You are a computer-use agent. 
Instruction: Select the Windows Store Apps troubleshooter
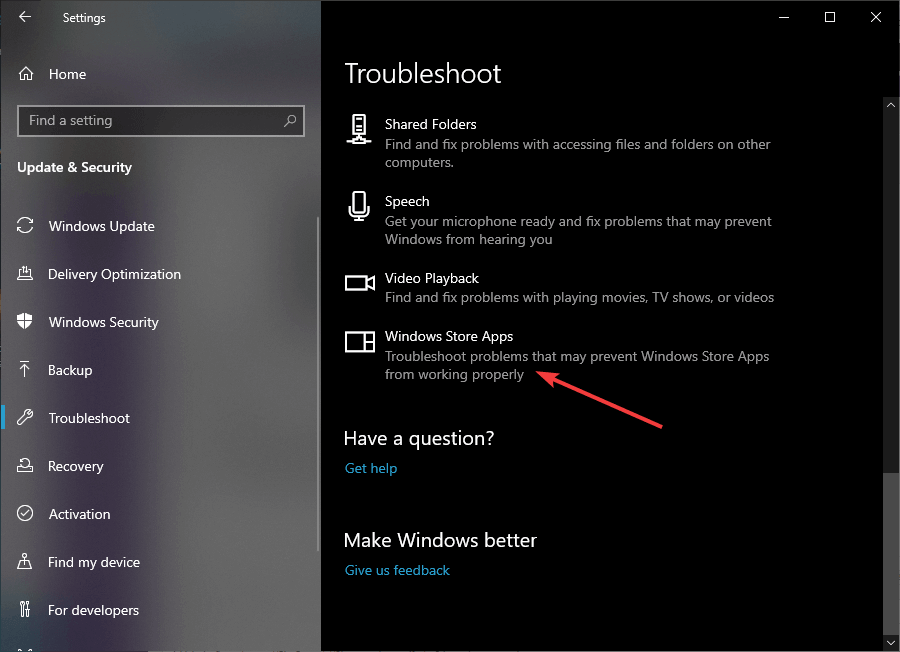(x=560, y=355)
